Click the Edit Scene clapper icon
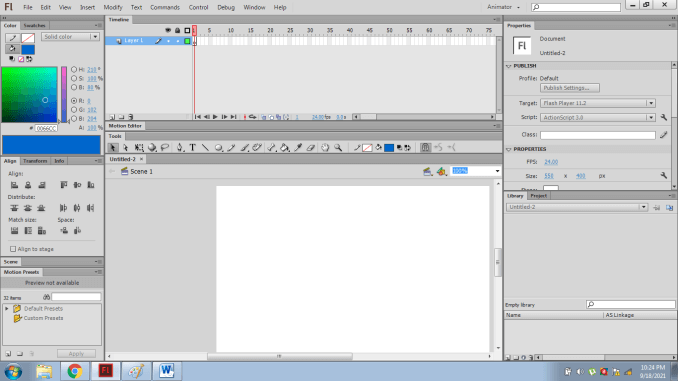 427,171
